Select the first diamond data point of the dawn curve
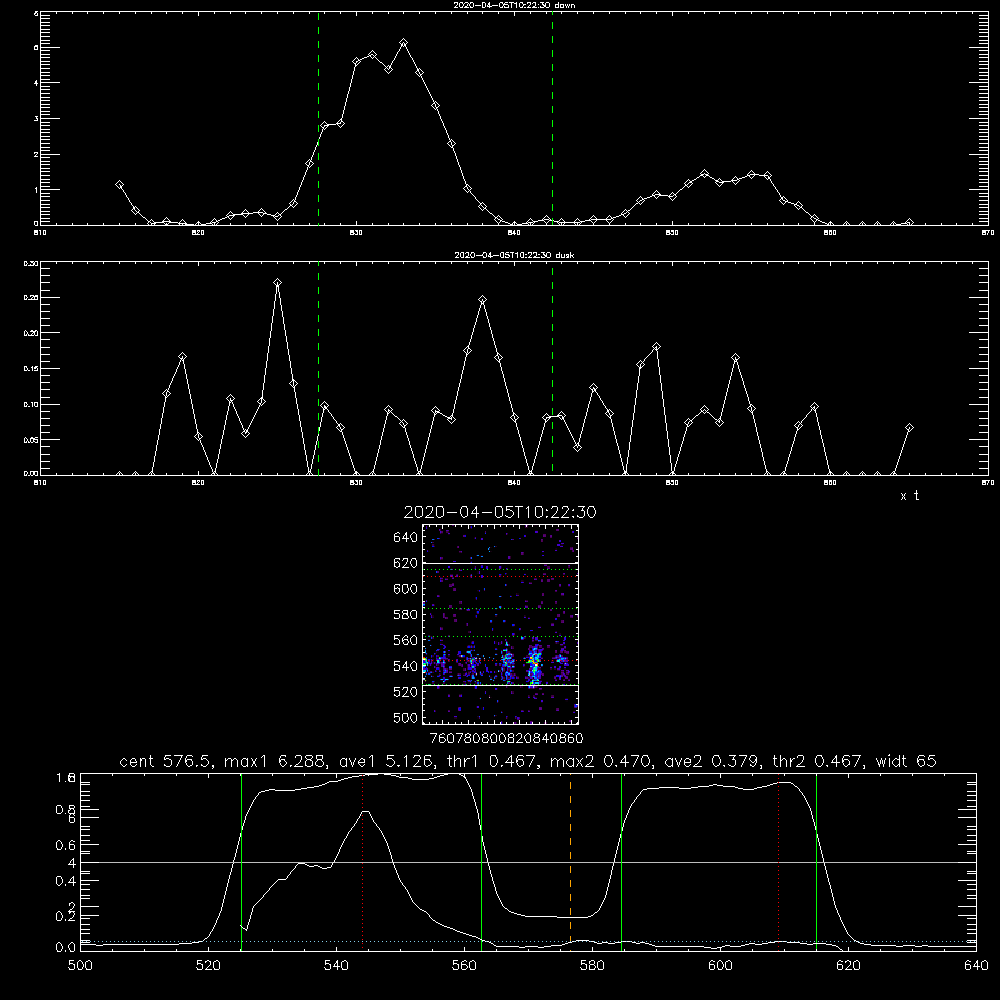Screen dimensions: 1000x1000 (119, 184)
